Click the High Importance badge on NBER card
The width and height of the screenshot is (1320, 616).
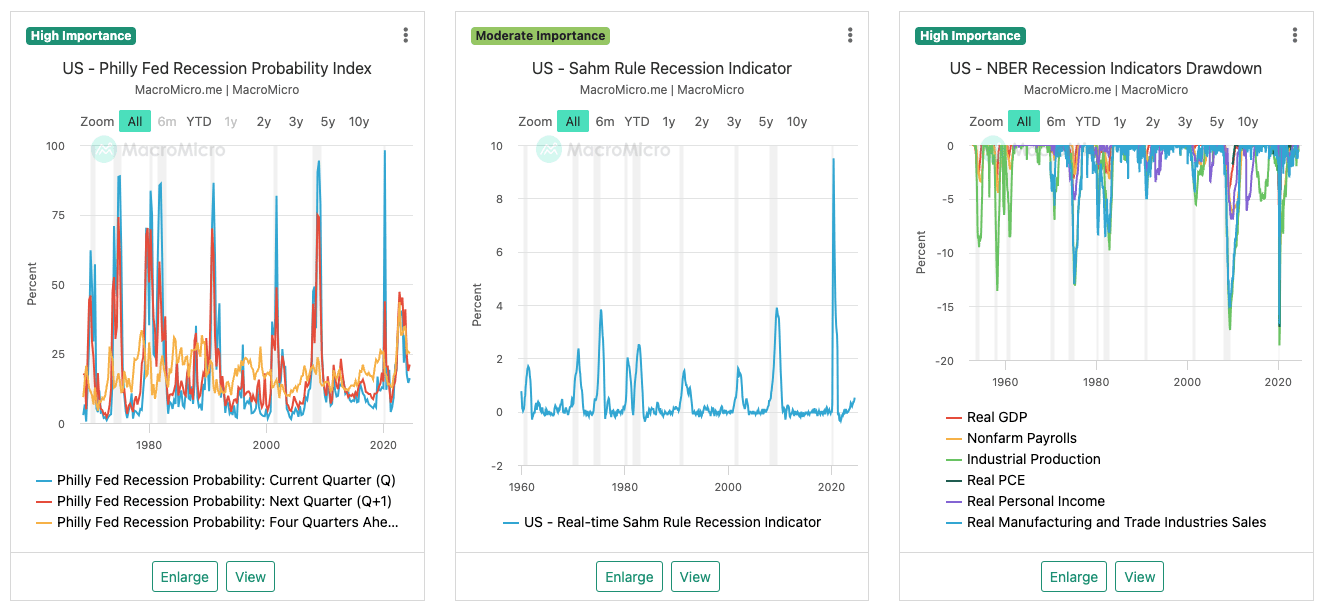click(970, 36)
